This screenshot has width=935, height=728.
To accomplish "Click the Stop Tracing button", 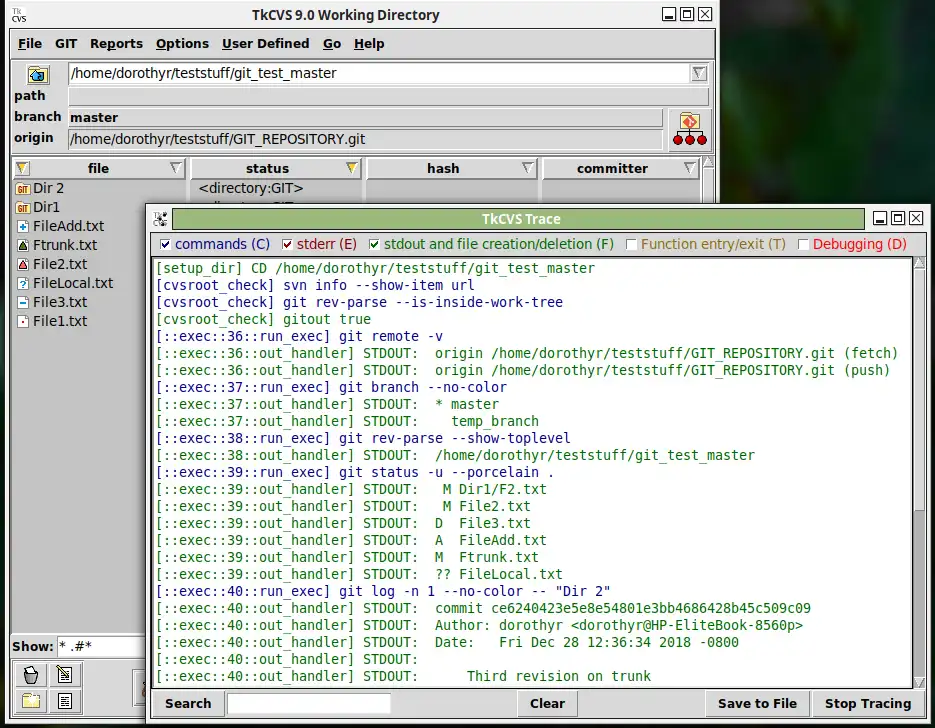I will [868, 704].
